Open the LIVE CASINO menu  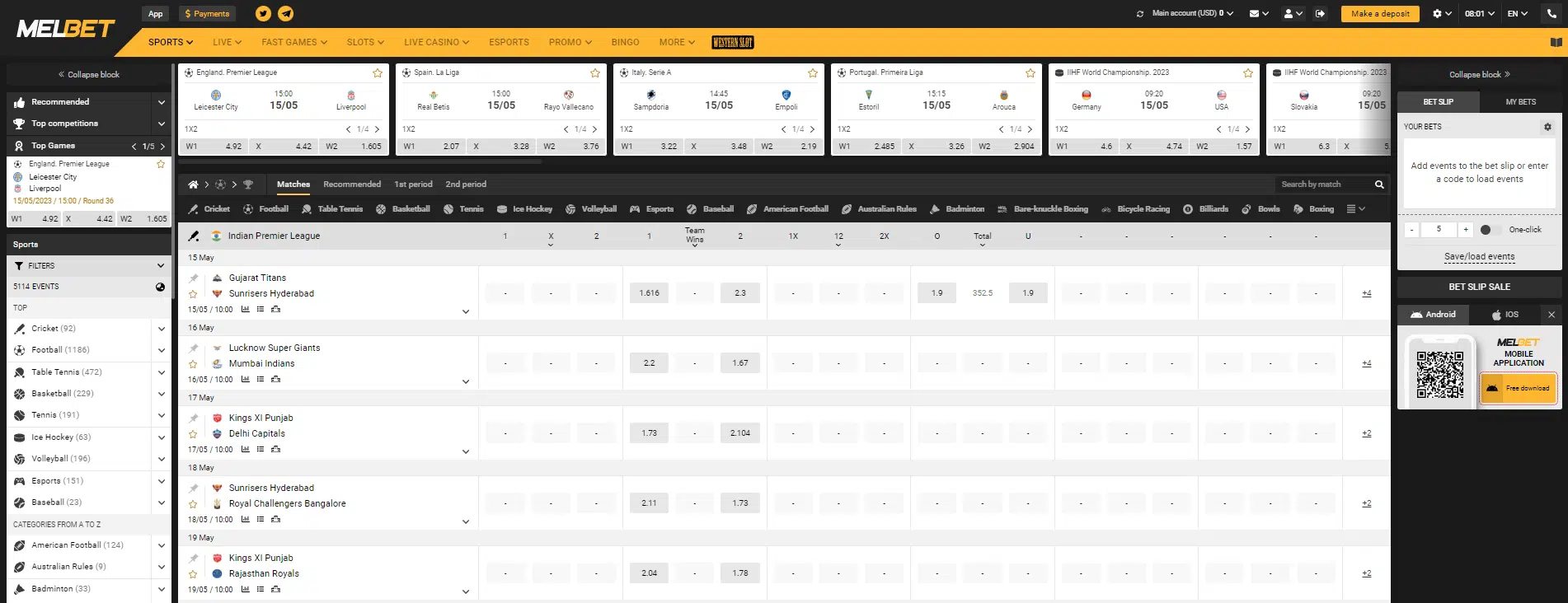pyautogui.click(x=436, y=42)
